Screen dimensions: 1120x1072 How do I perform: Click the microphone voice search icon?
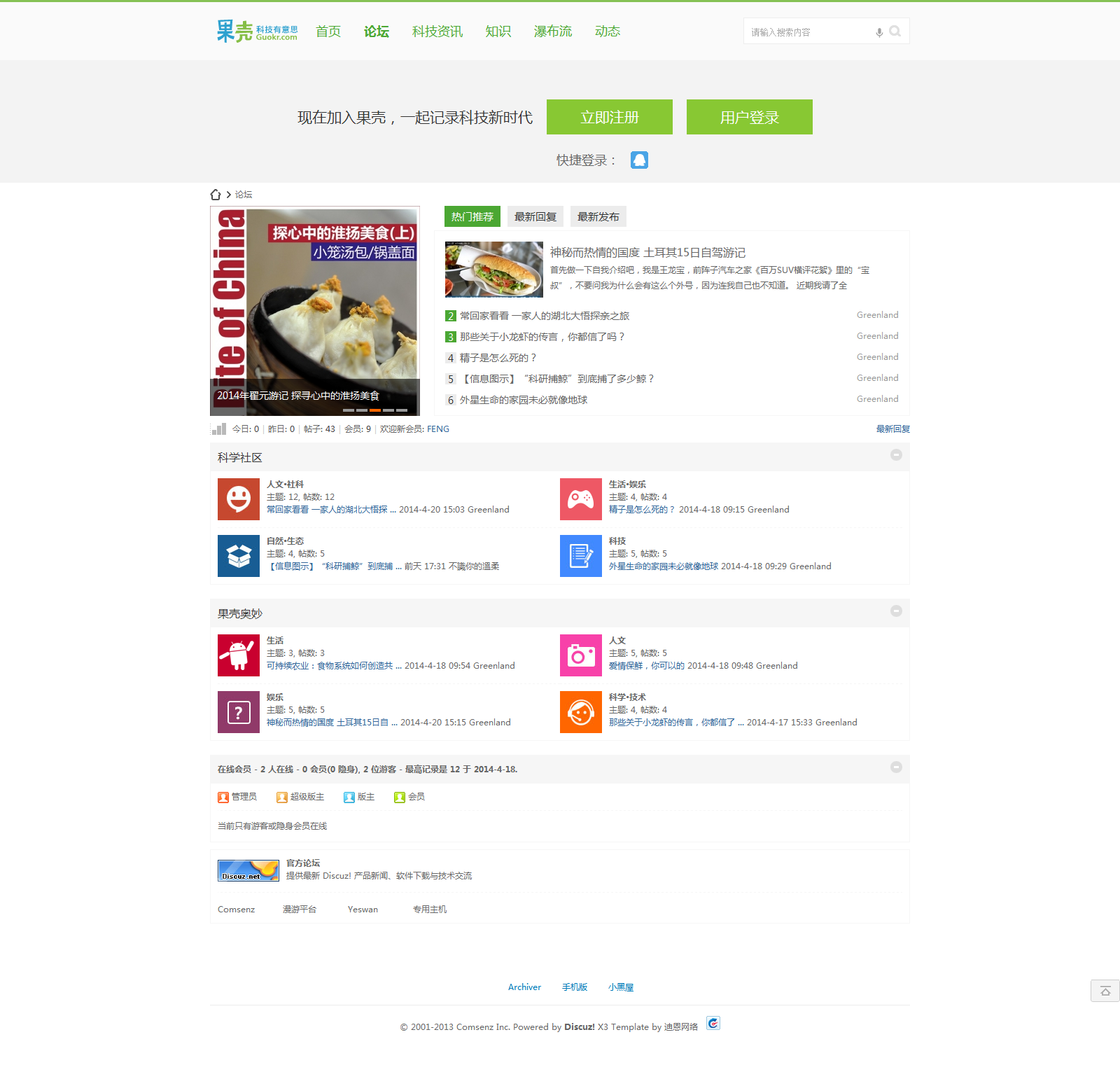[x=879, y=32]
